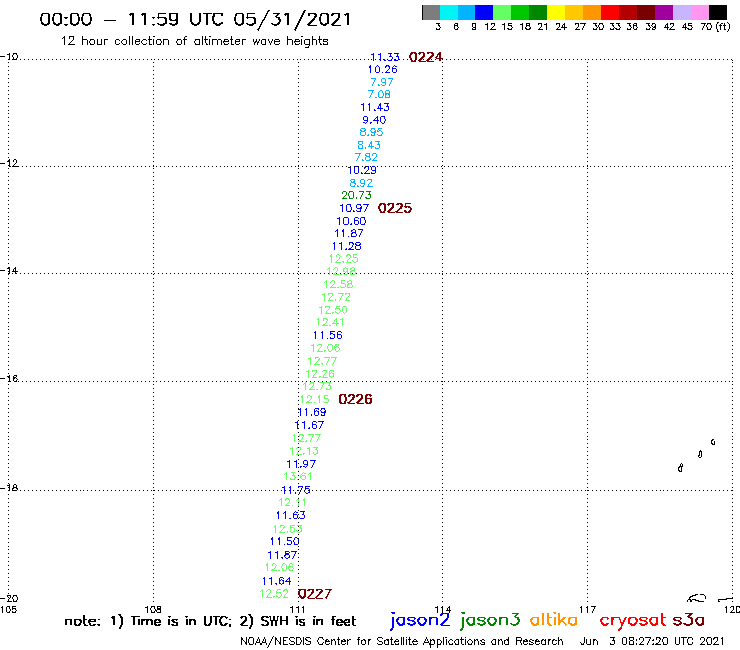Click the pink legend color swatch
Viewport: 740px width, 650px height.
[699, 12]
